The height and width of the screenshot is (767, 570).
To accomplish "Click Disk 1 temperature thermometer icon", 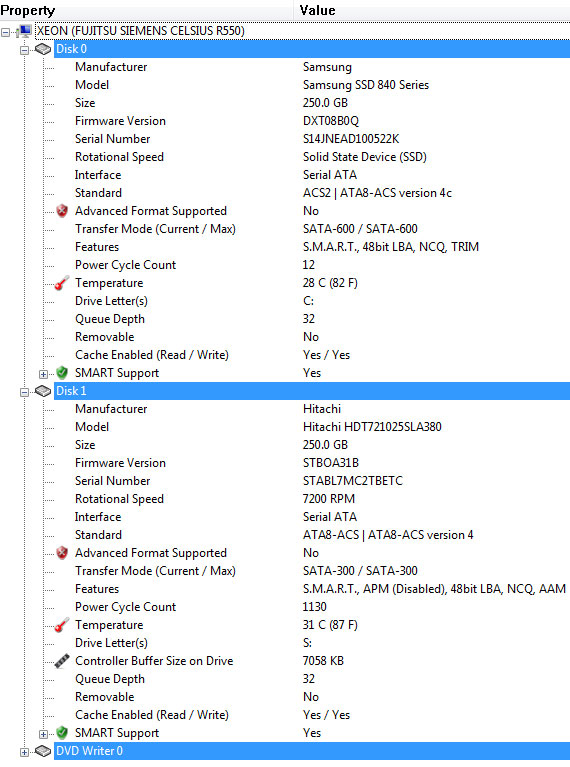I will [x=62, y=625].
